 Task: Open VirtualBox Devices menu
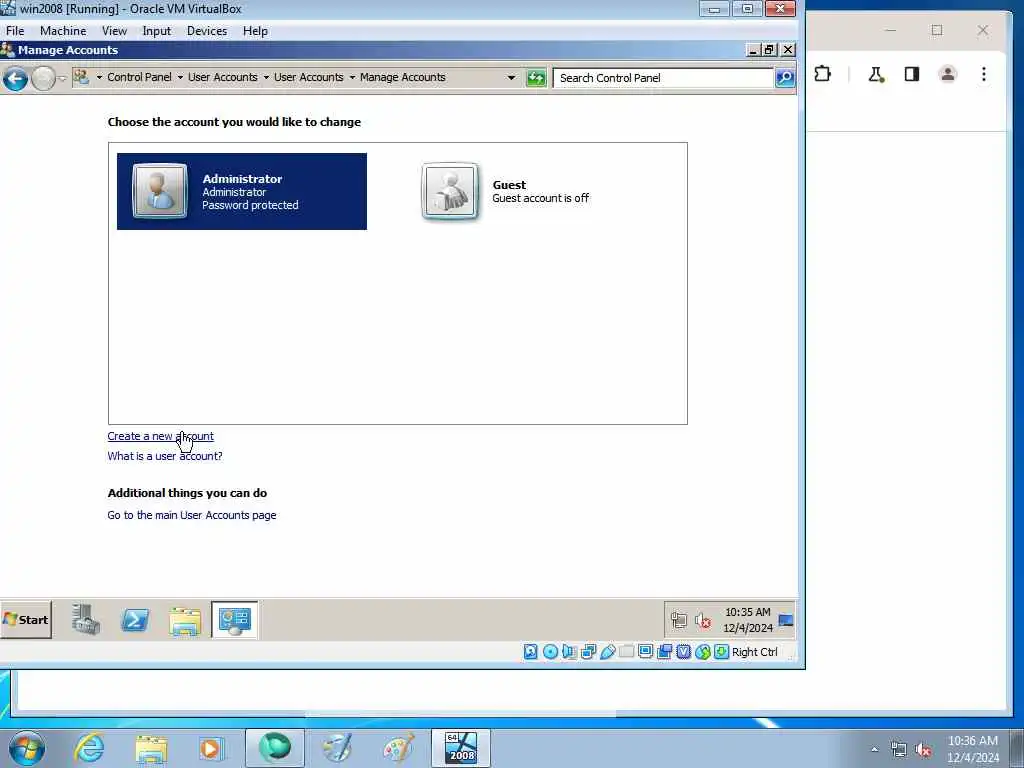[x=207, y=31]
